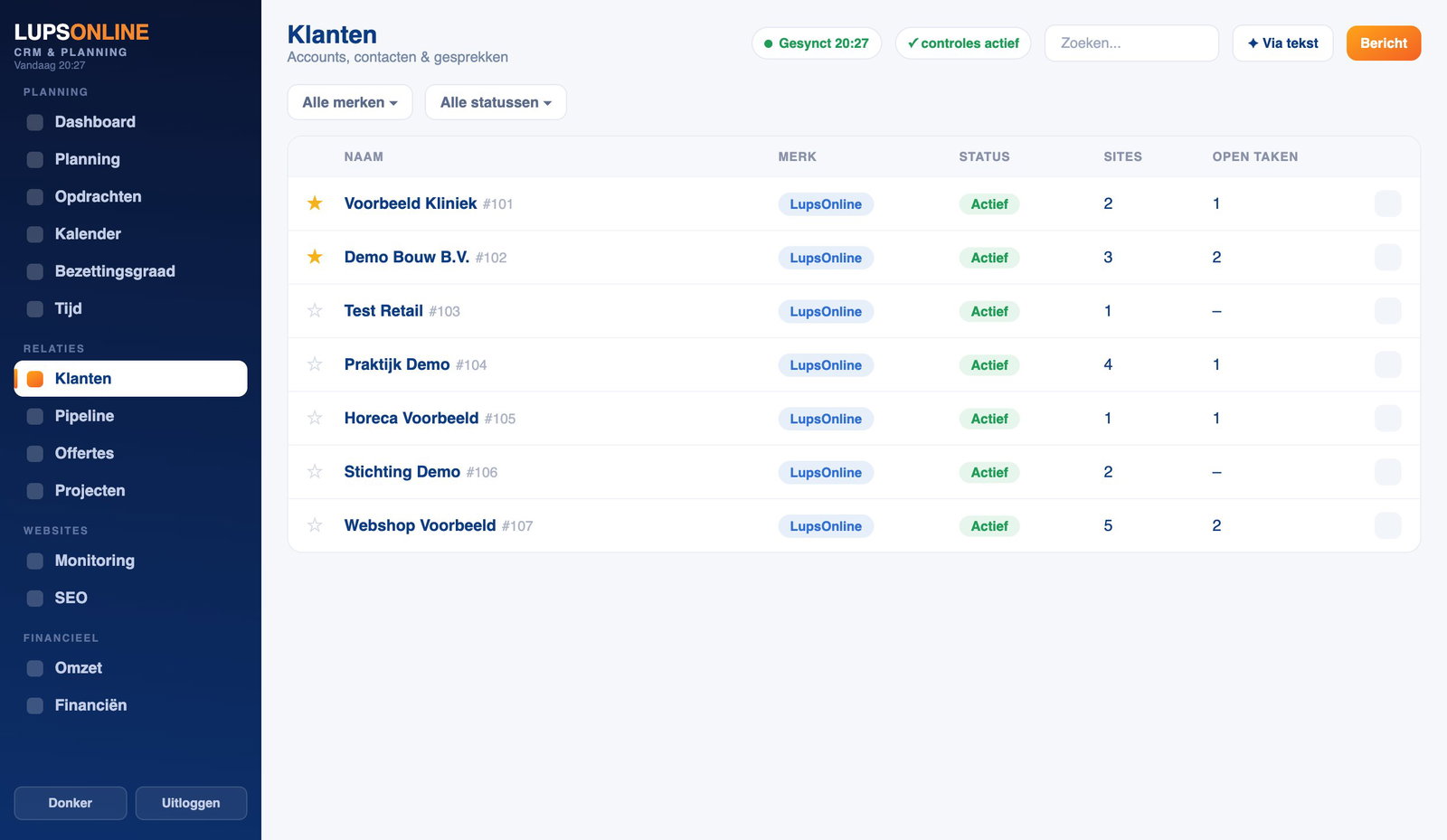Navigate to Pipeline menu item
Screen dimensions: 1447x840
[130, 416]
